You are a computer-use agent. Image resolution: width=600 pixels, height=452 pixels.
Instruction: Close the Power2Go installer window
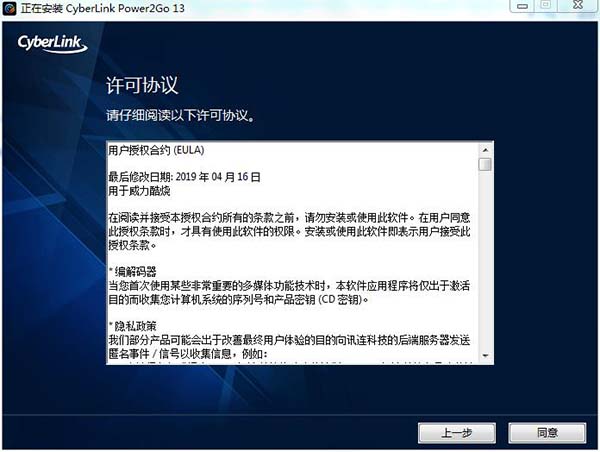(x=577, y=5)
